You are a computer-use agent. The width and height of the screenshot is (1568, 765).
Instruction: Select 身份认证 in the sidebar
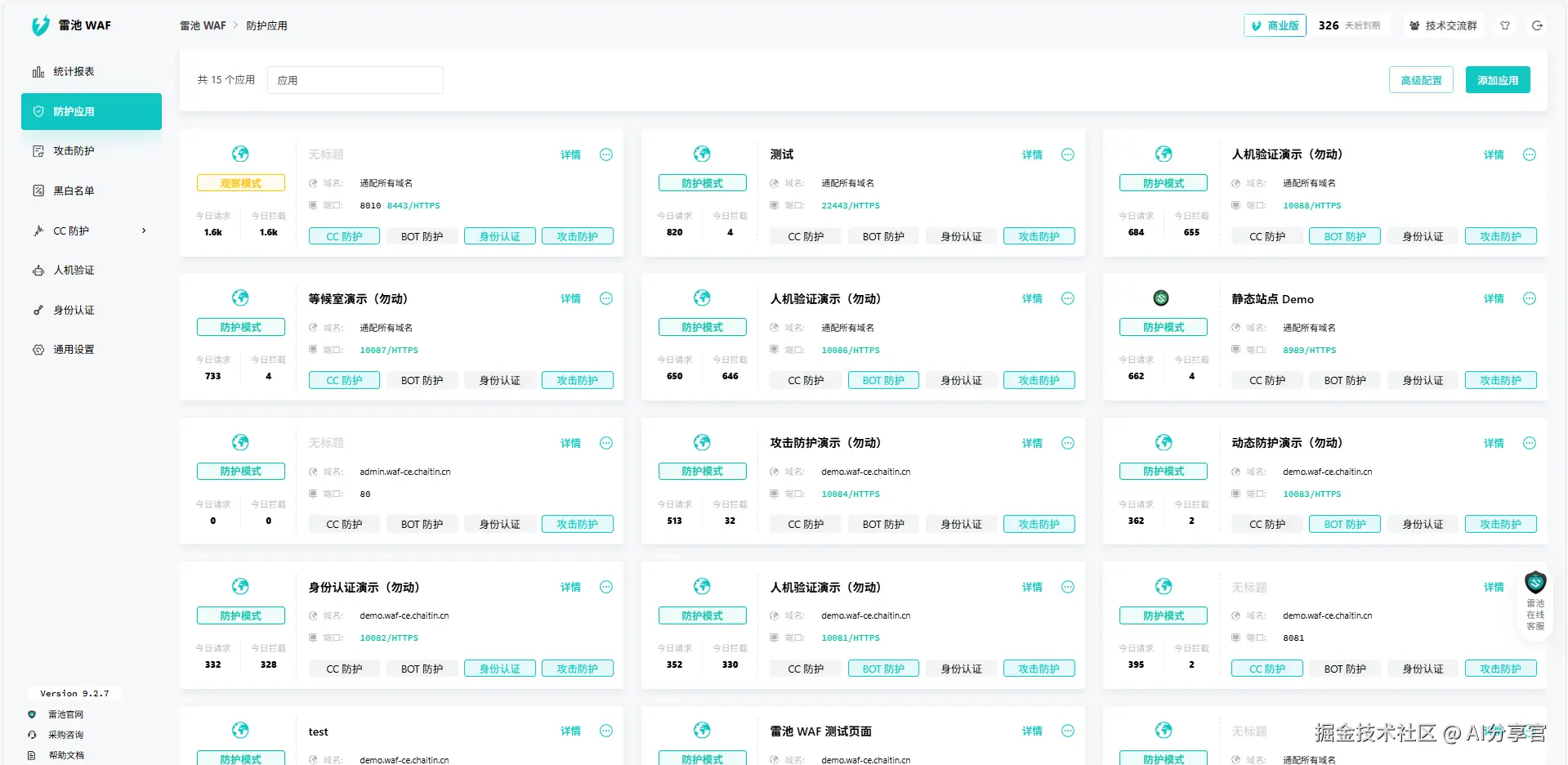[x=74, y=310]
